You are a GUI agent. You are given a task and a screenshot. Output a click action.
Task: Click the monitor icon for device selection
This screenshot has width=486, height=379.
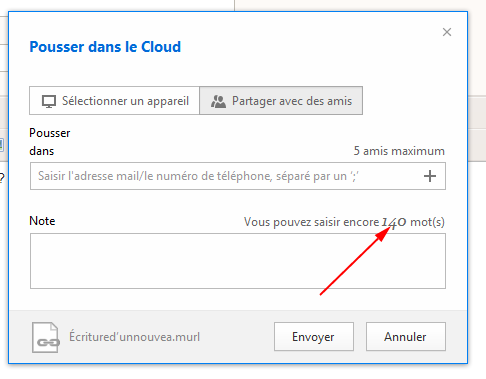(49, 101)
